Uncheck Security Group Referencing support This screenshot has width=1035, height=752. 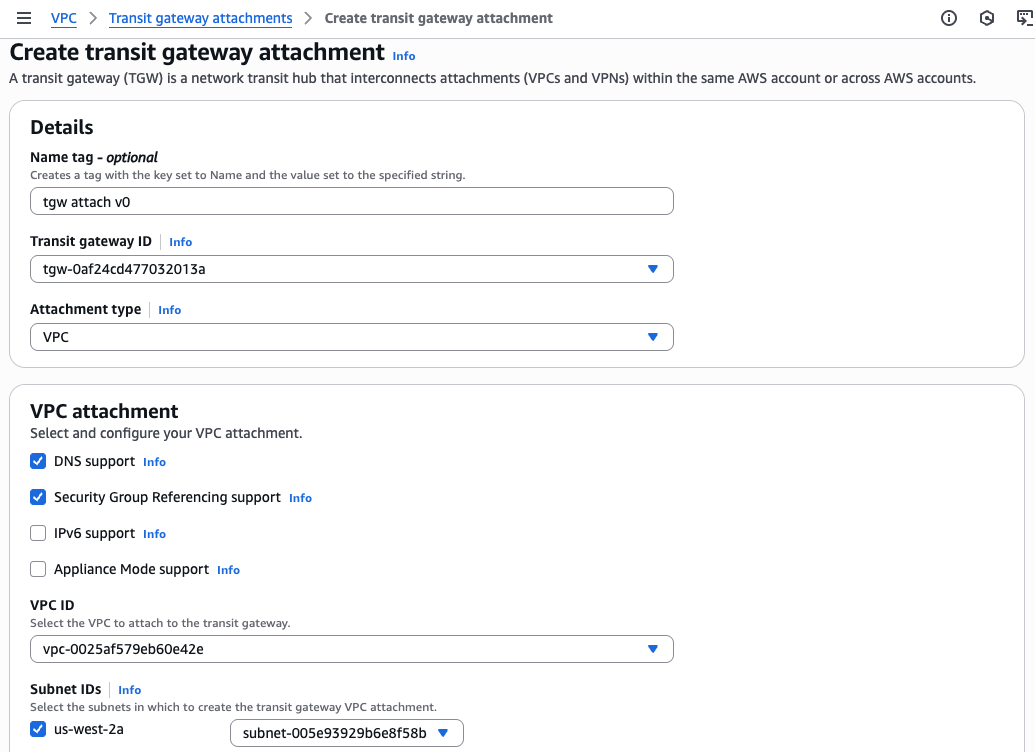pyautogui.click(x=38, y=497)
